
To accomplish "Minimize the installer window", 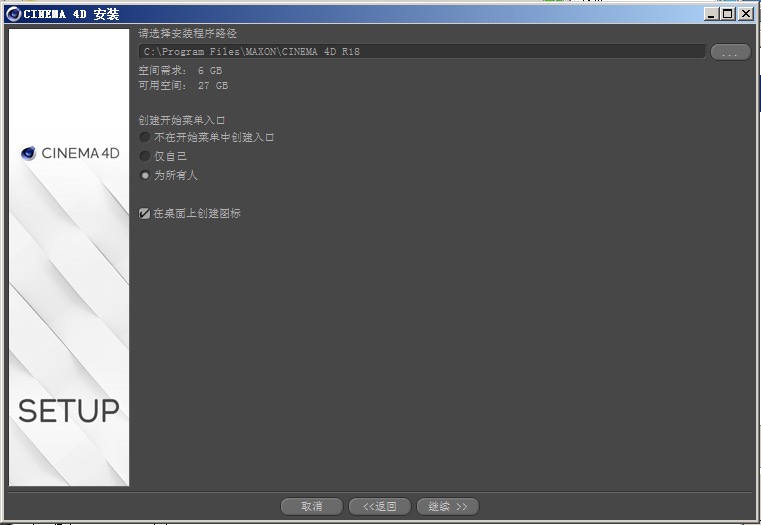I will click(711, 14).
